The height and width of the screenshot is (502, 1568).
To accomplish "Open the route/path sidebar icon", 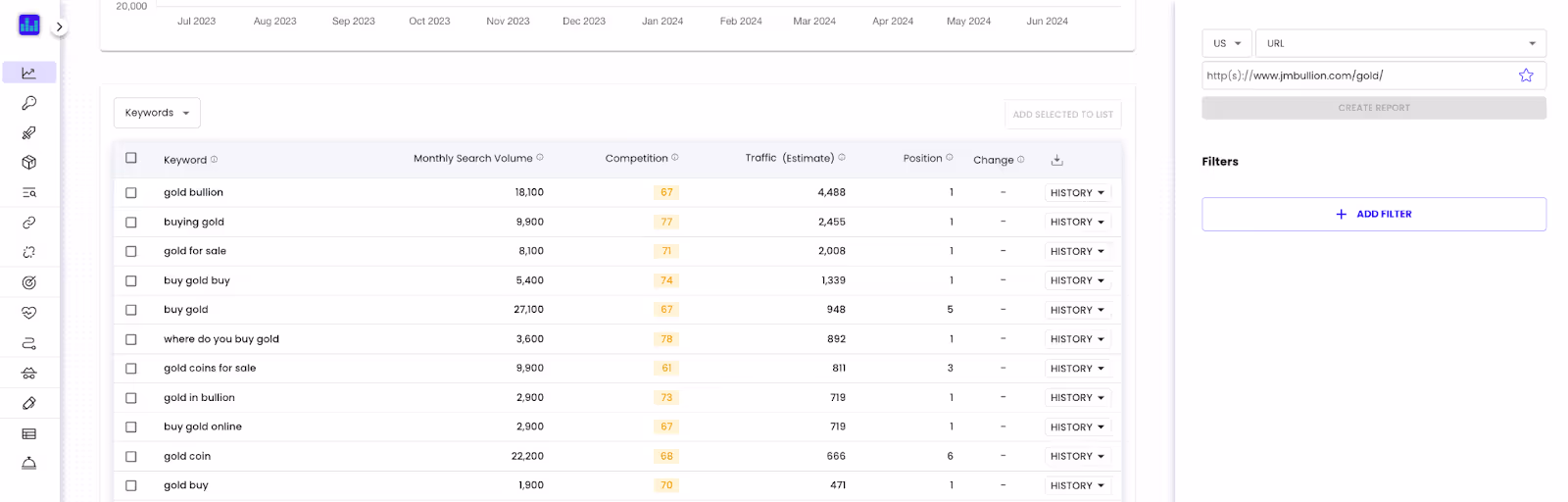I will [29, 343].
